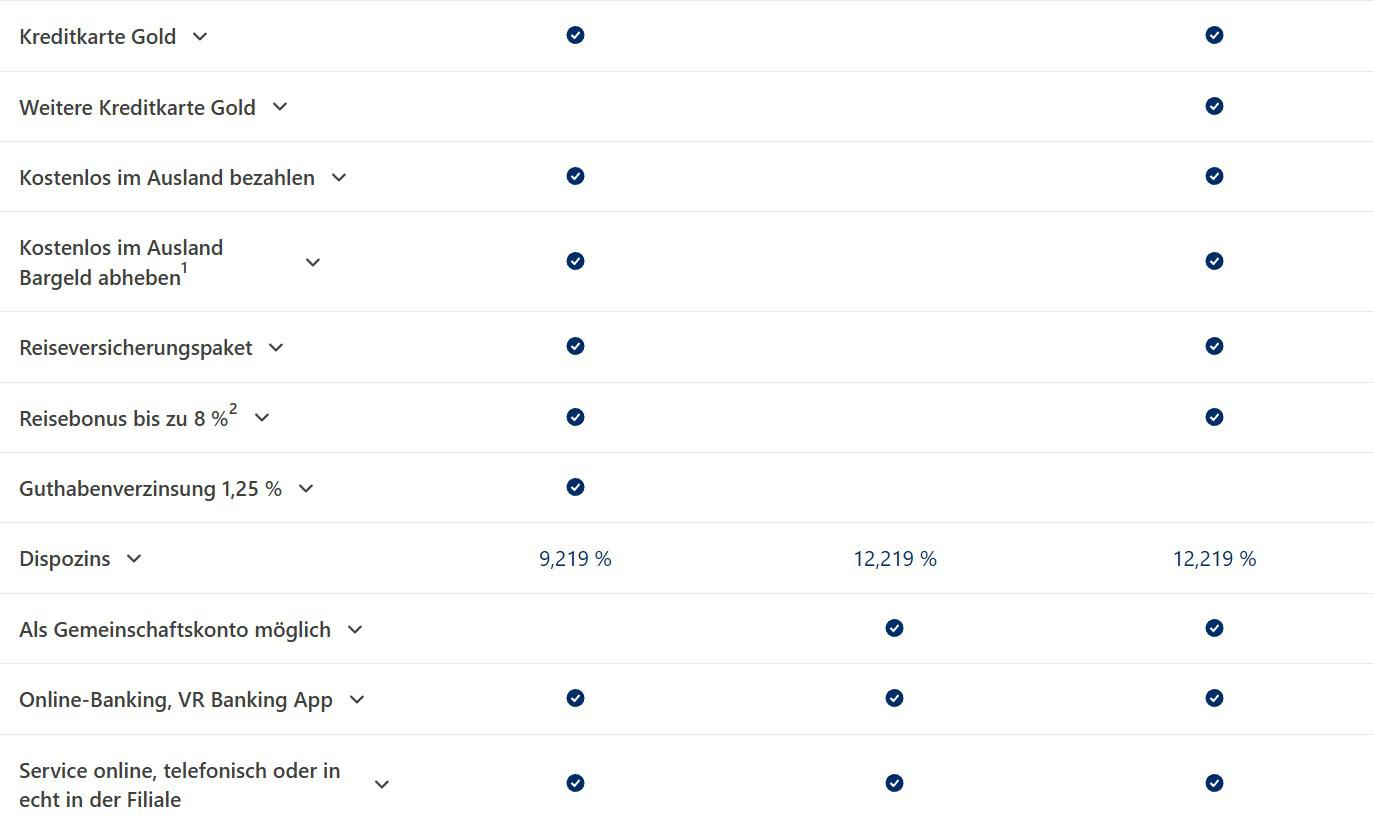This screenshot has height=831, width=1374.
Task: Click the Reiseversicherungspaket label text
Action: (x=136, y=348)
